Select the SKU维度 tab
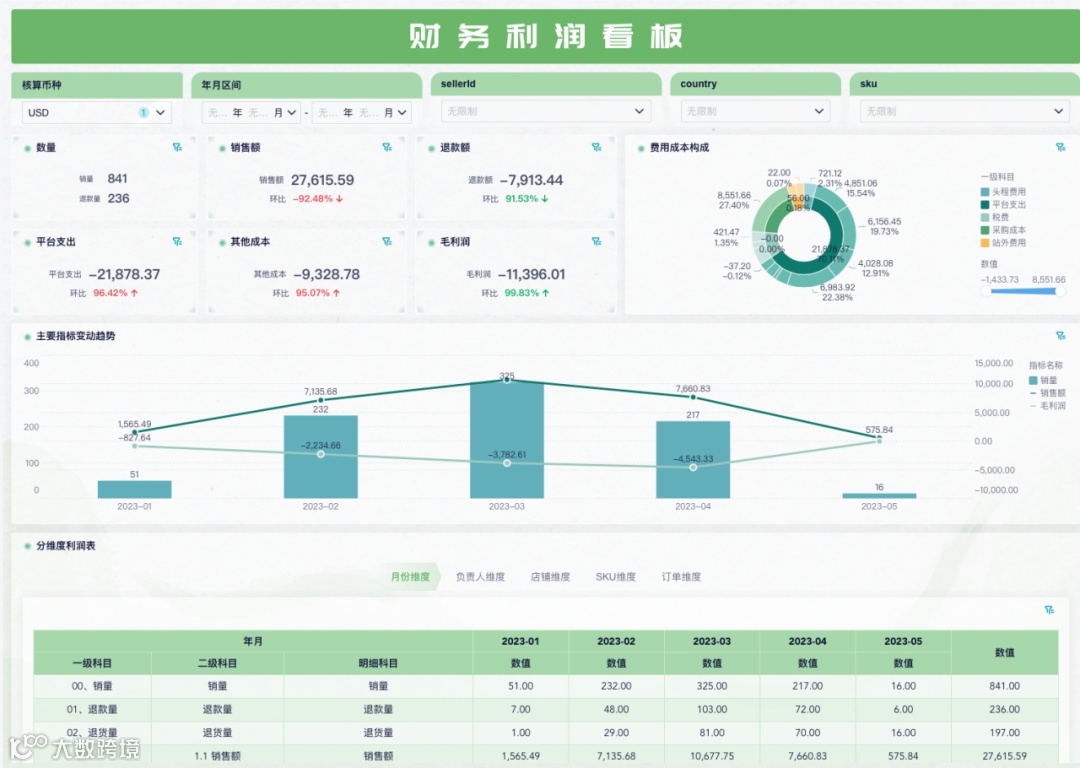The height and width of the screenshot is (768, 1080). pos(615,577)
